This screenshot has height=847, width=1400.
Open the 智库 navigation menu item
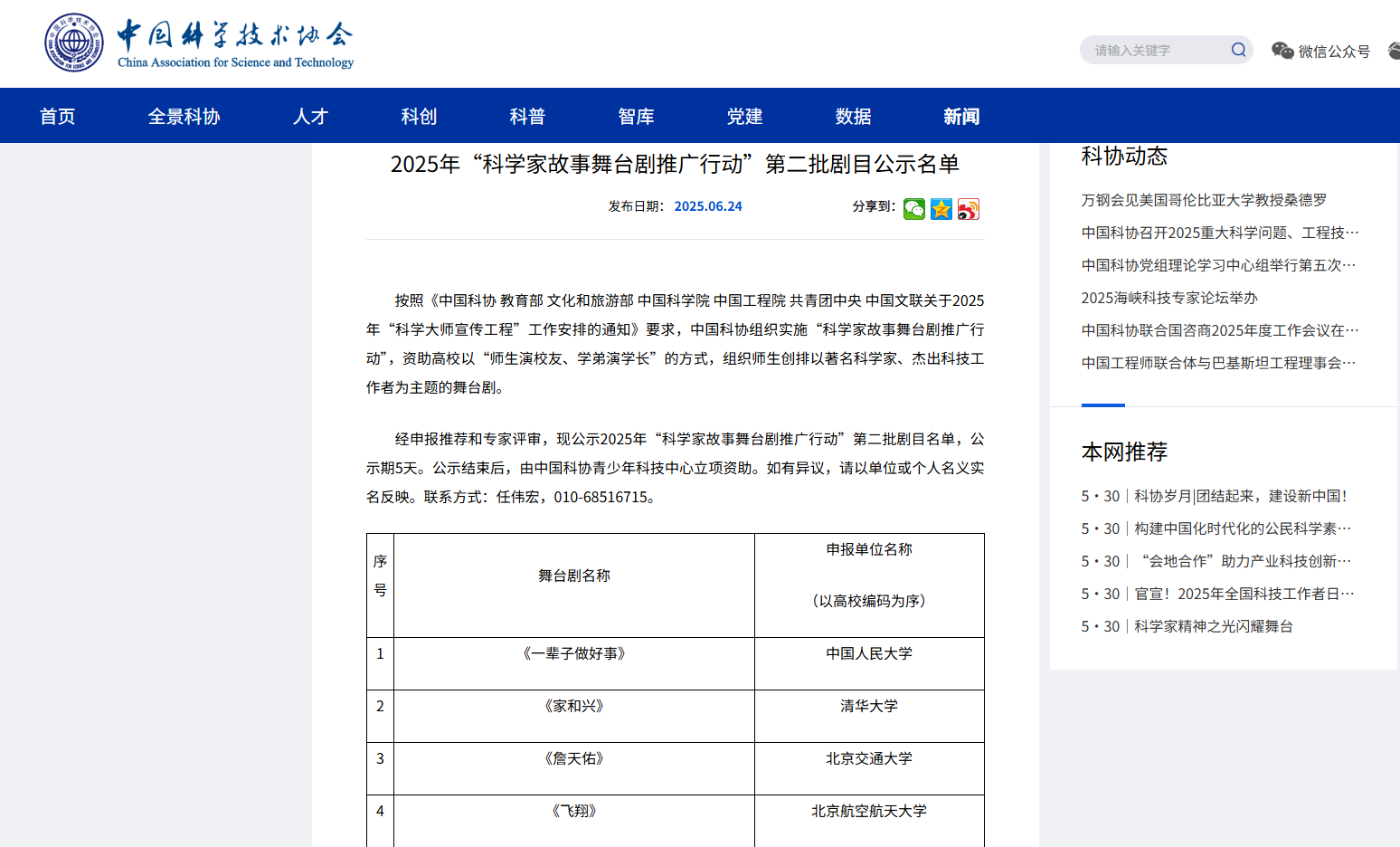click(636, 117)
